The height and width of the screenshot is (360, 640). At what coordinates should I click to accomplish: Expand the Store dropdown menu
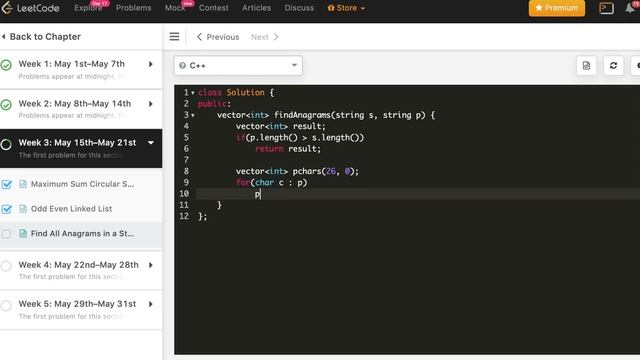point(346,8)
